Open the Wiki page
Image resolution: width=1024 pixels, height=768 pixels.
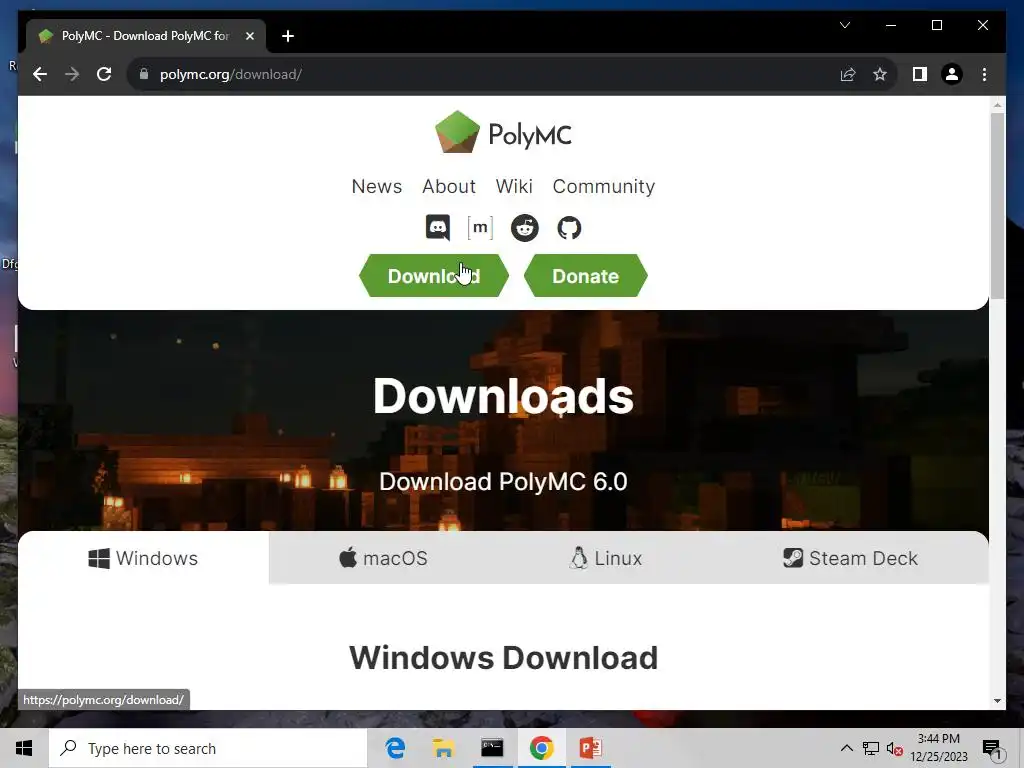coord(514,186)
